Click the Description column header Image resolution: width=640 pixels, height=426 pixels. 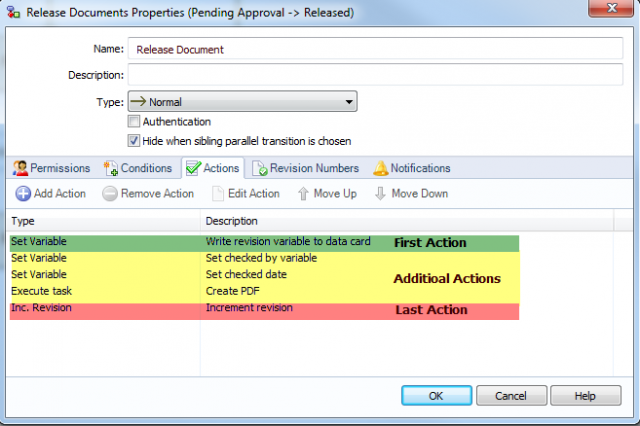(x=407, y=221)
